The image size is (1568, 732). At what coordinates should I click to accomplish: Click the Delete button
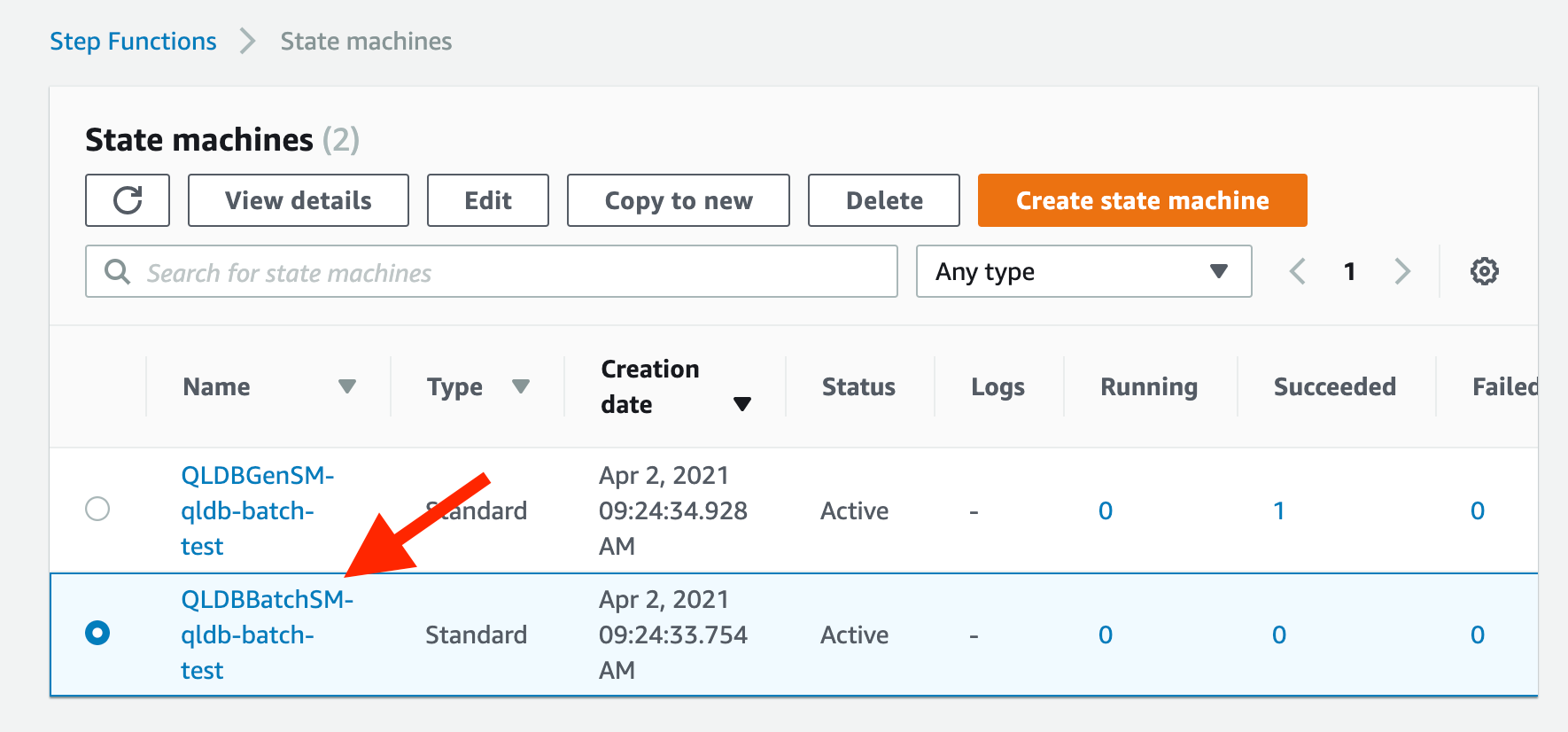click(884, 200)
